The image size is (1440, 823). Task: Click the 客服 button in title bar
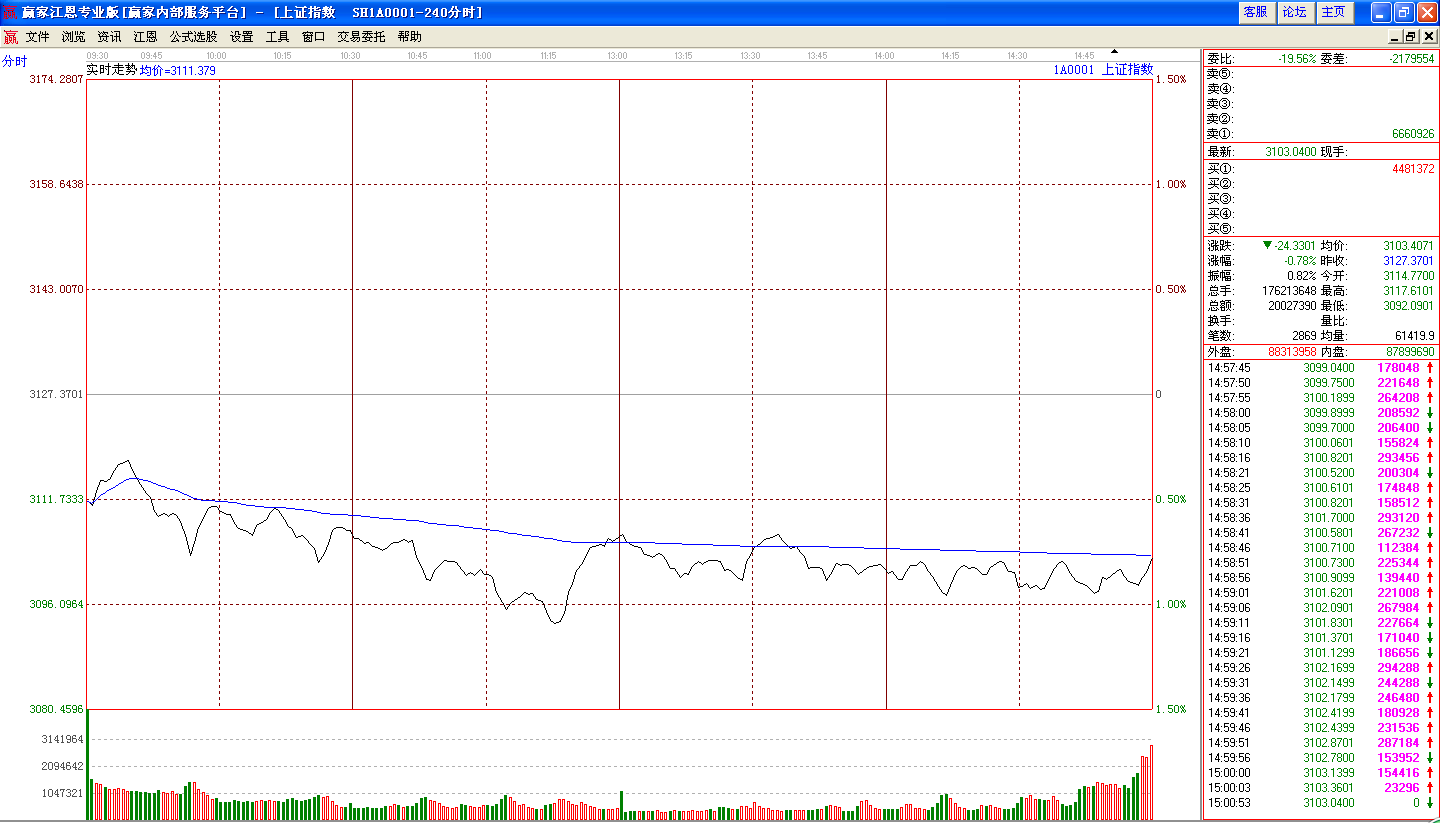(1255, 12)
